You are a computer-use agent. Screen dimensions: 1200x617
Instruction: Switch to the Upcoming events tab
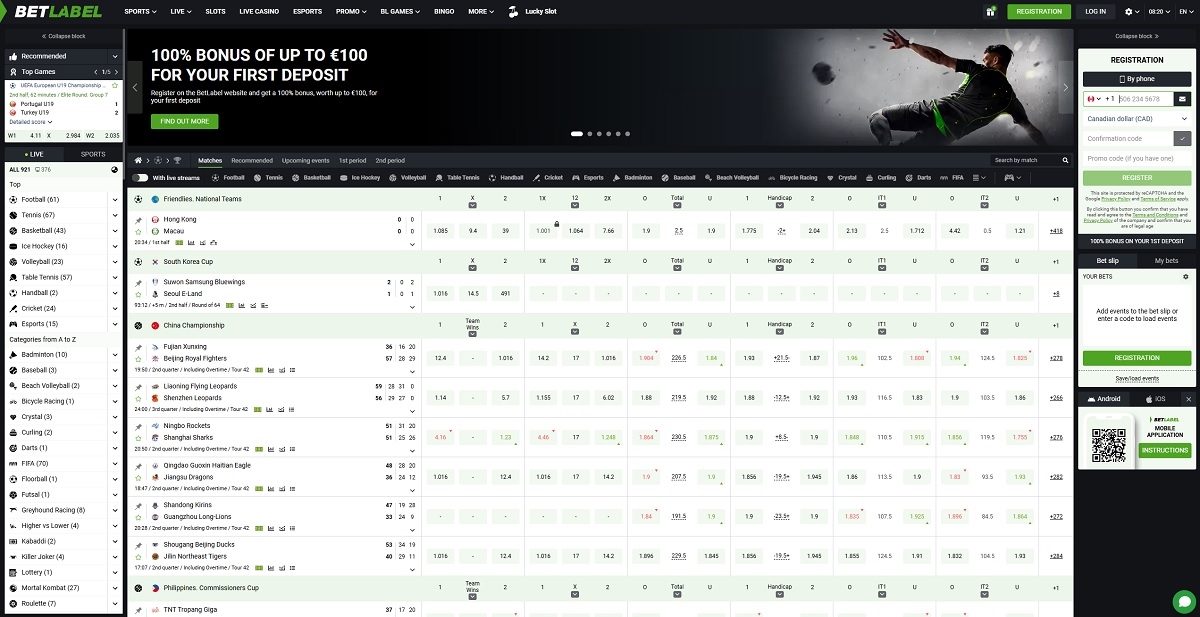[x=305, y=160]
